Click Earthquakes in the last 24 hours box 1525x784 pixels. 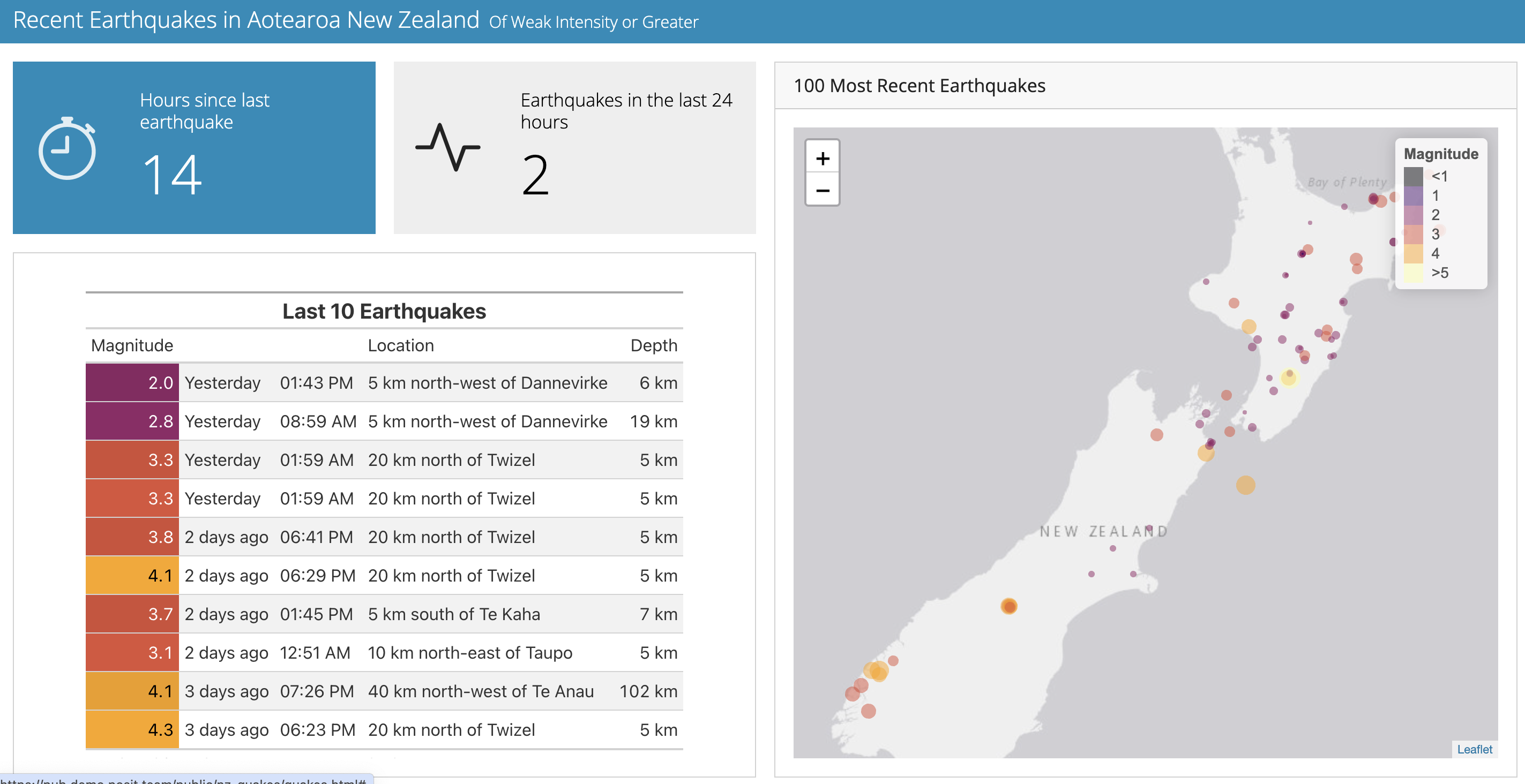pos(574,147)
